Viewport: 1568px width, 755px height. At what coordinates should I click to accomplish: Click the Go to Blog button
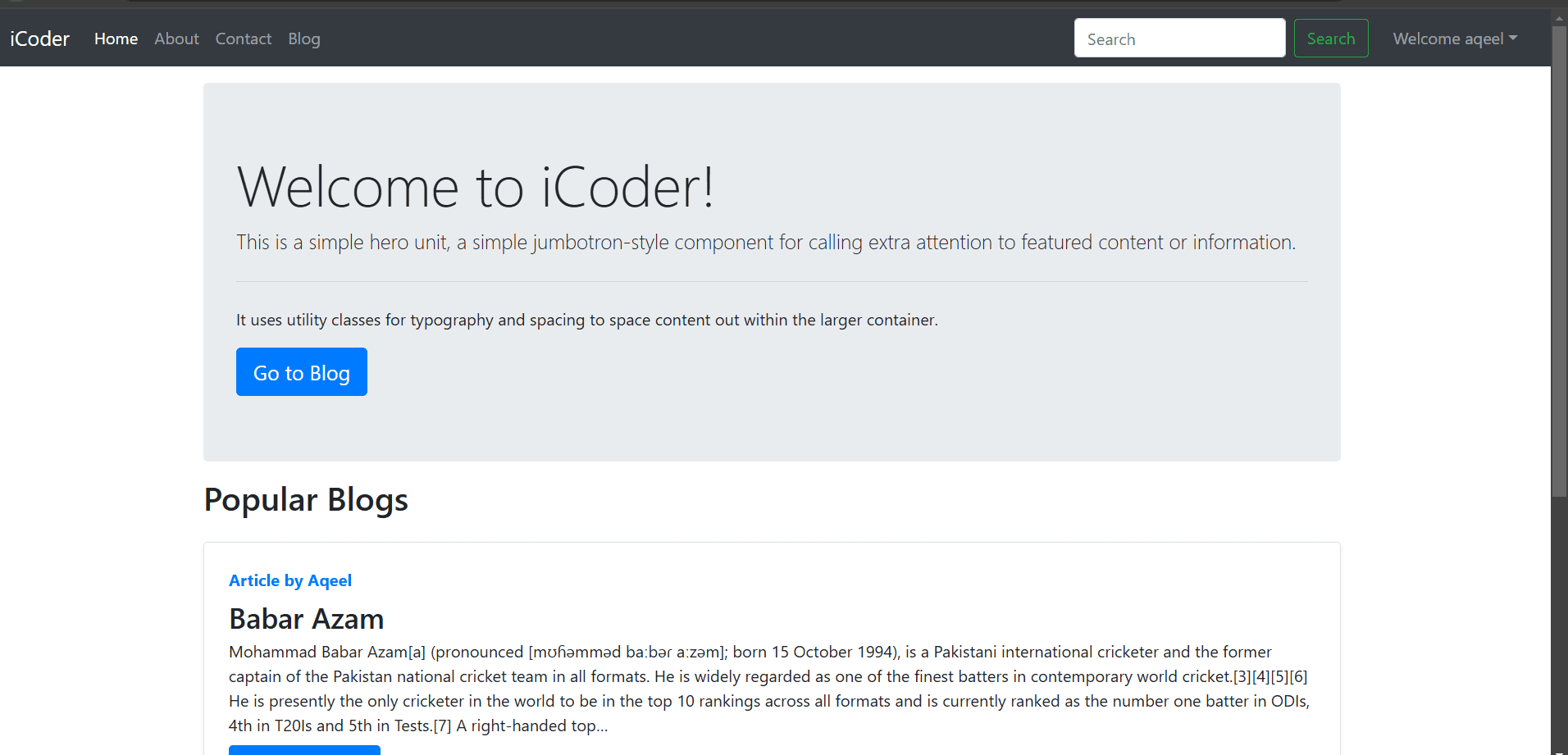coord(301,372)
